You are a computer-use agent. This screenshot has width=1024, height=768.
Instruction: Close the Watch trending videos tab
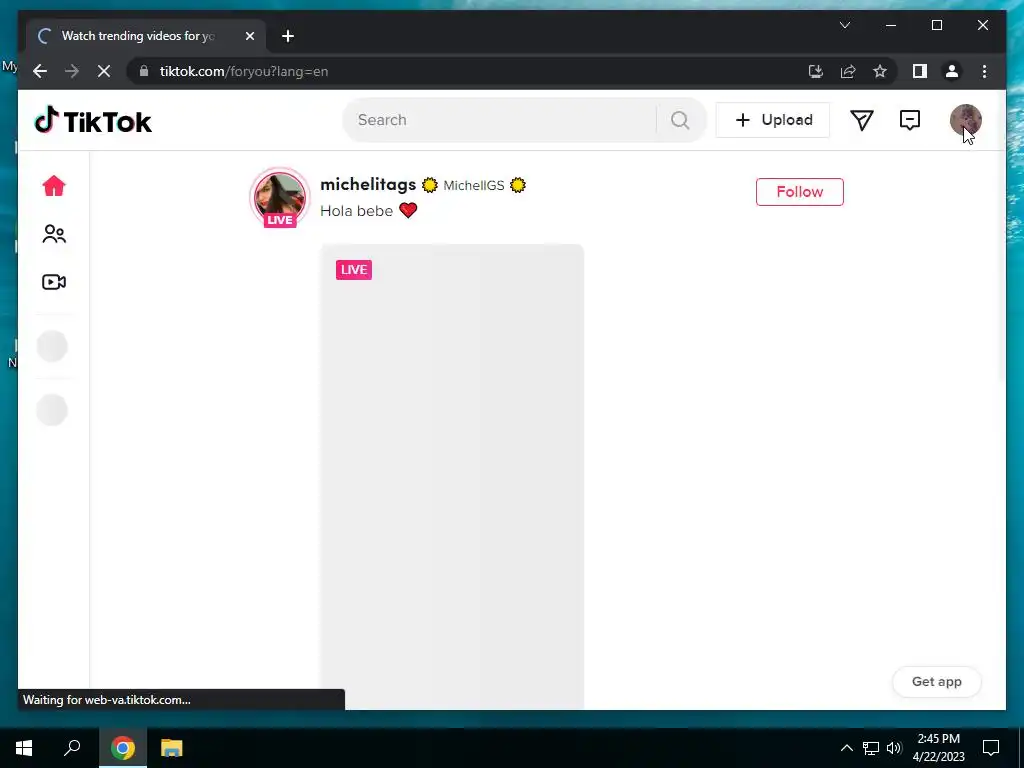249,36
